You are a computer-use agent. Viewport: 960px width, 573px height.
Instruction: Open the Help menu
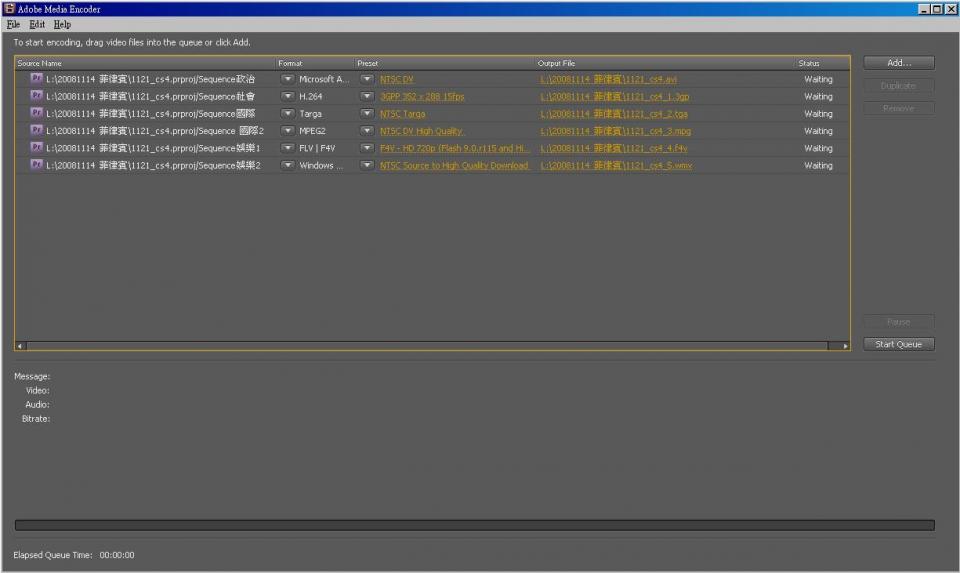tap(62, 24)
